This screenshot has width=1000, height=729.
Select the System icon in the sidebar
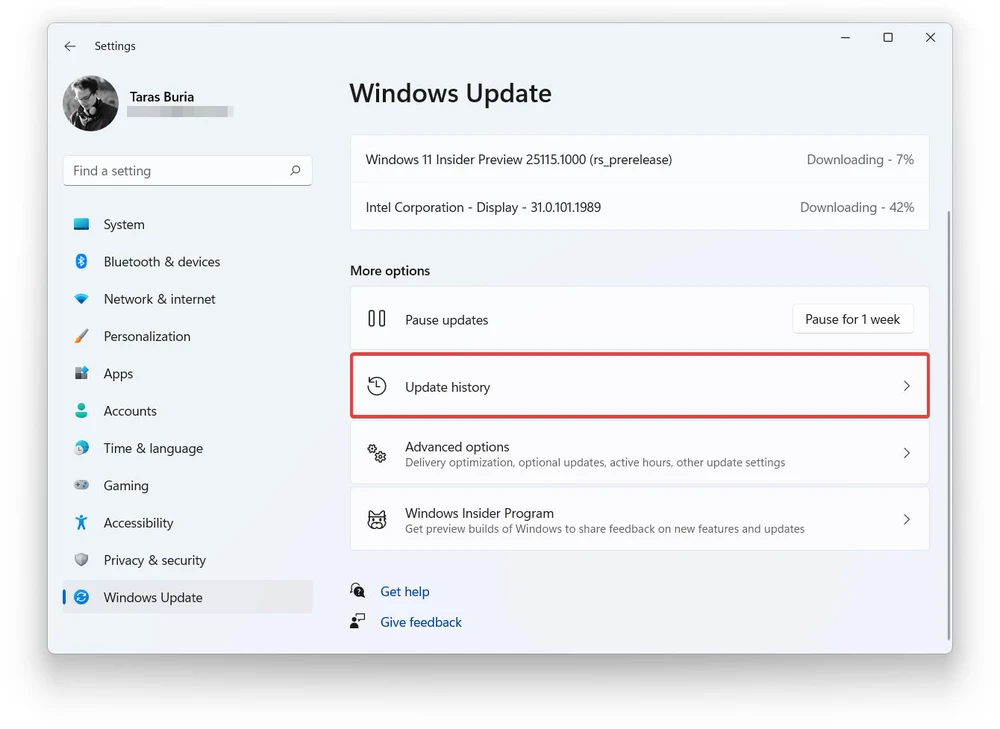81,224
